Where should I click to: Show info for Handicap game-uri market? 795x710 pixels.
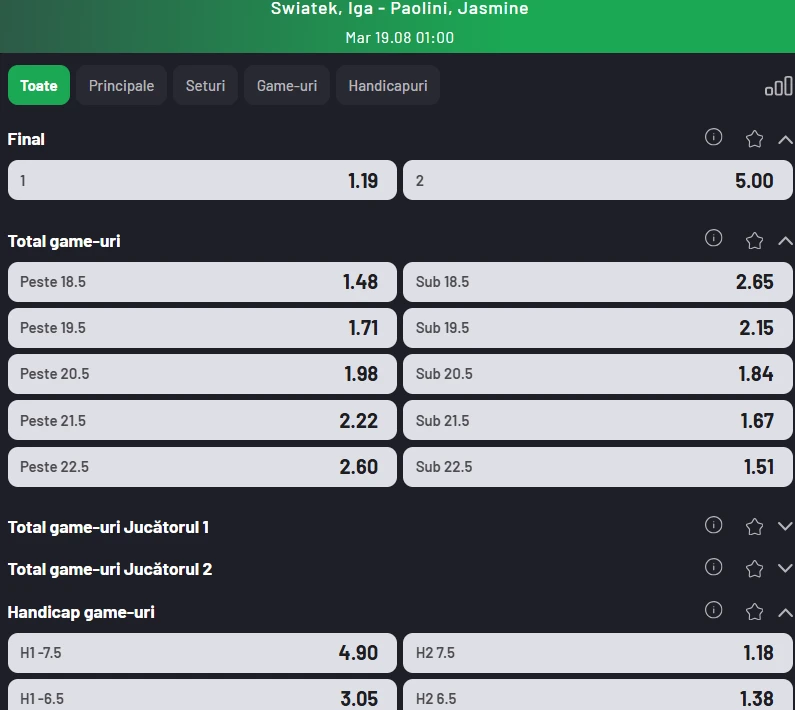[x=713, y=610]
